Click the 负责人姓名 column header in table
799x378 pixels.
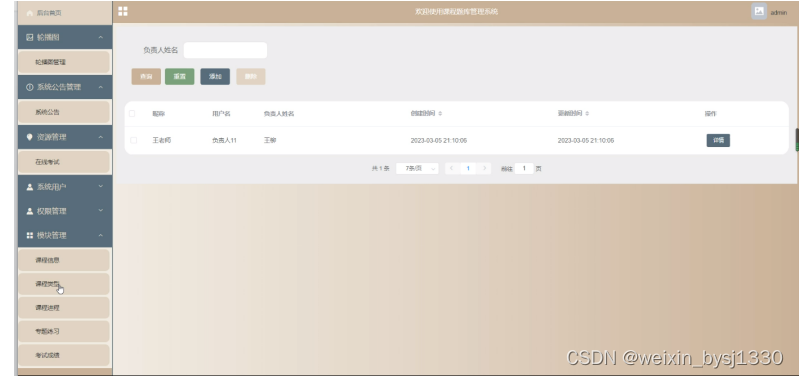click(279, 114)
